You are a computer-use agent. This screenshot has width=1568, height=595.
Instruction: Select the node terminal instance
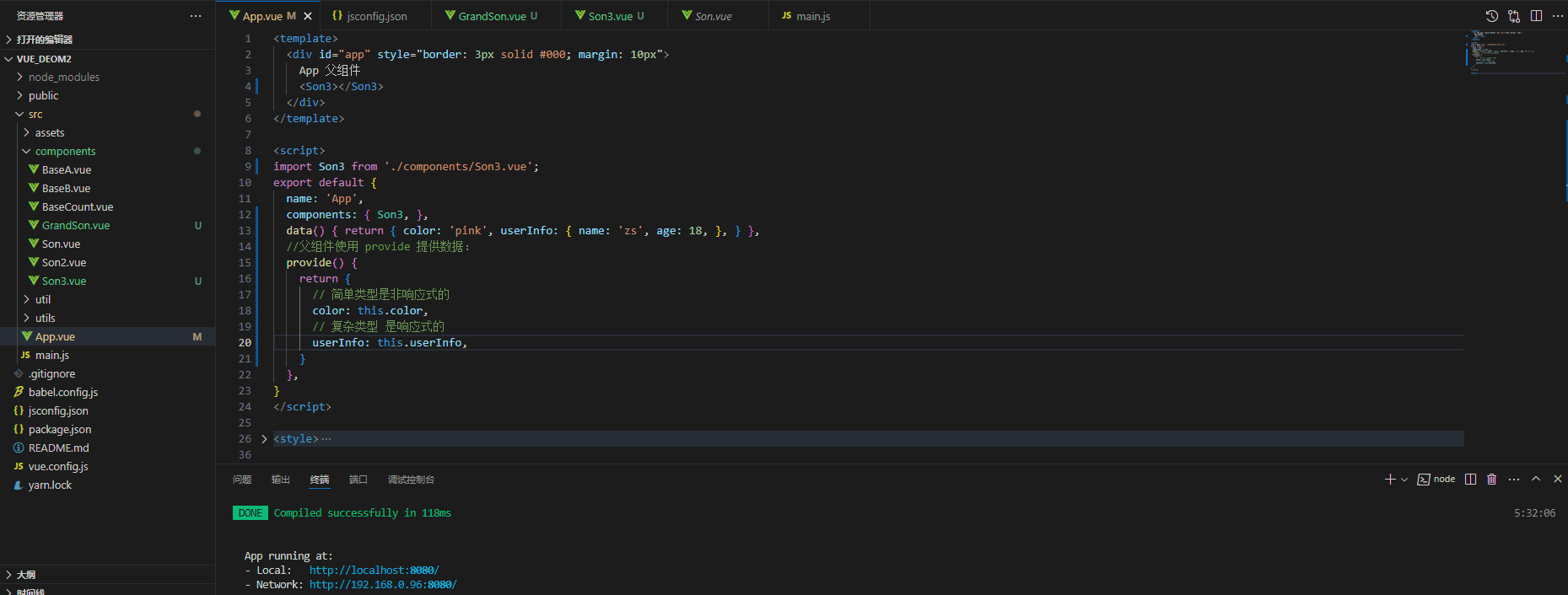(1436, 479)
